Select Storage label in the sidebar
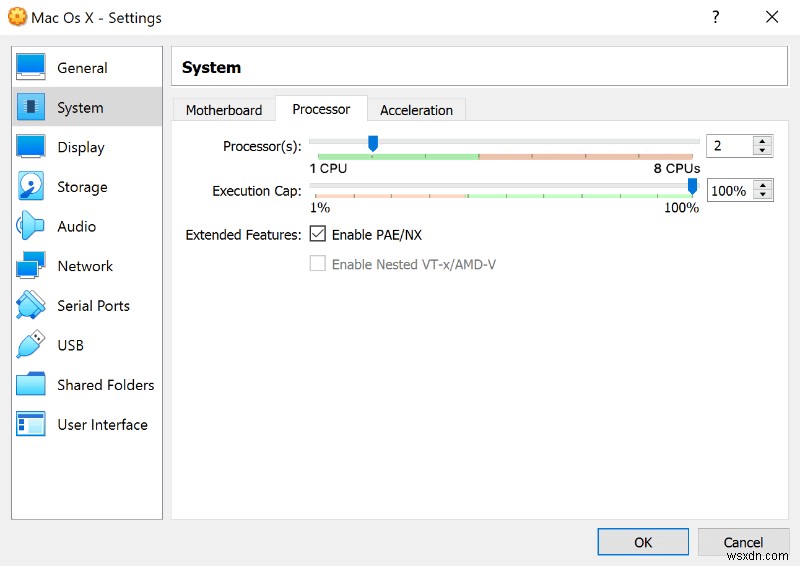Viewport: 800px width, 566px height. [x=82, y=187]
